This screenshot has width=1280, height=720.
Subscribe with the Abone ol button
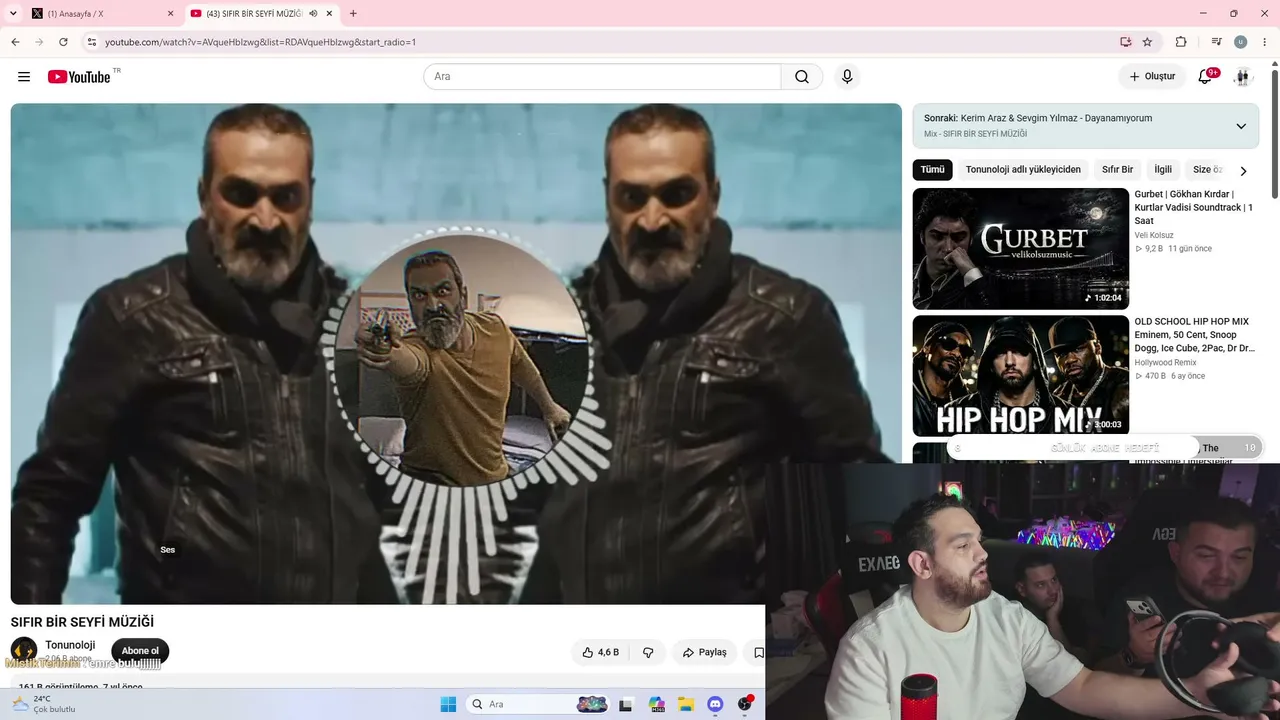tap(140, 651)
